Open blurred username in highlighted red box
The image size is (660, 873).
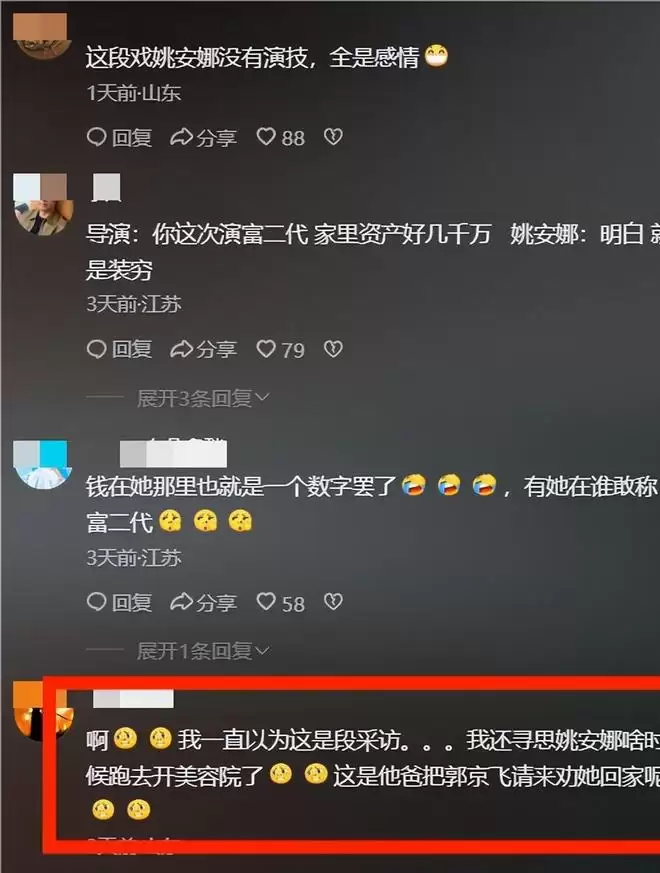tap(133, 699)
